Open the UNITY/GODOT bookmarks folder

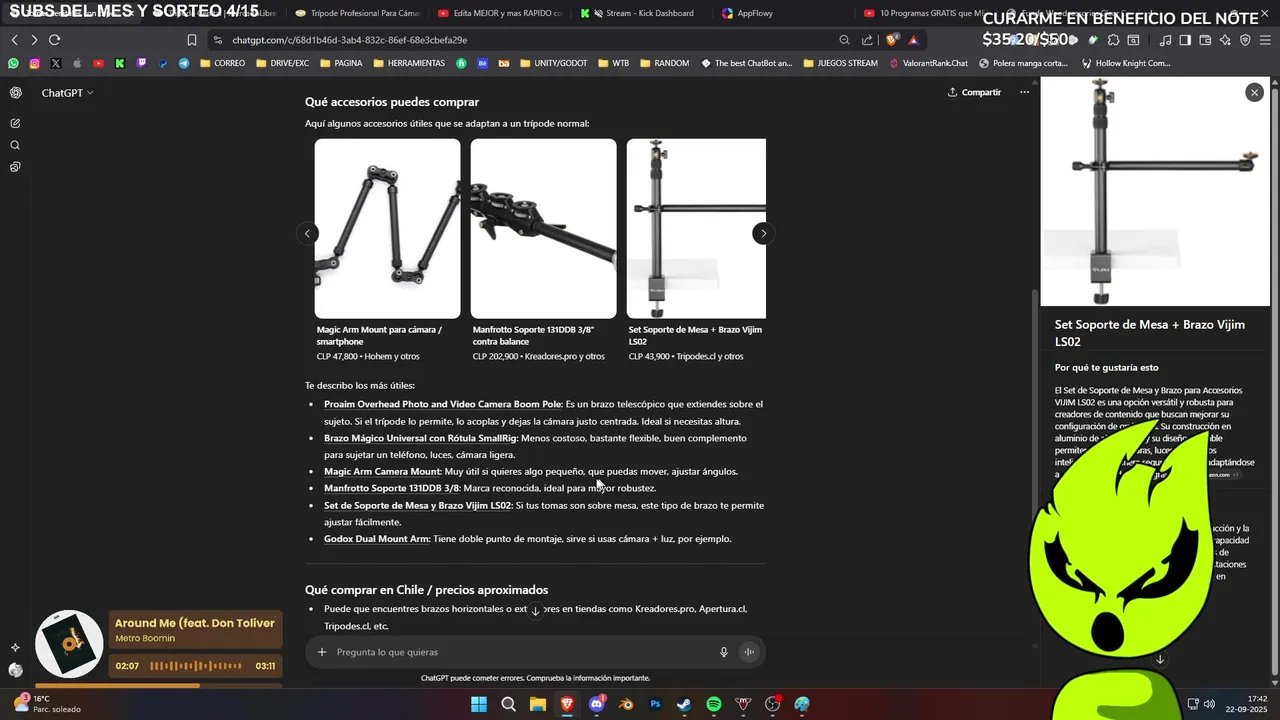click(x=553, y=63)
